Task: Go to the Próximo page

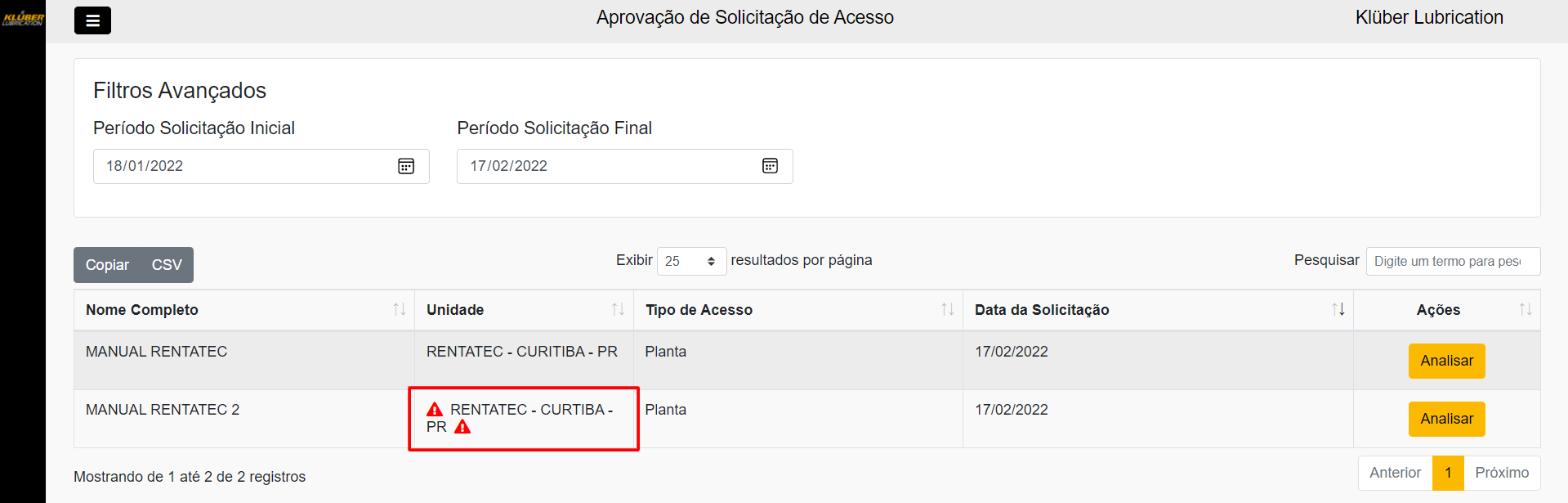Action: point(1501,473)
